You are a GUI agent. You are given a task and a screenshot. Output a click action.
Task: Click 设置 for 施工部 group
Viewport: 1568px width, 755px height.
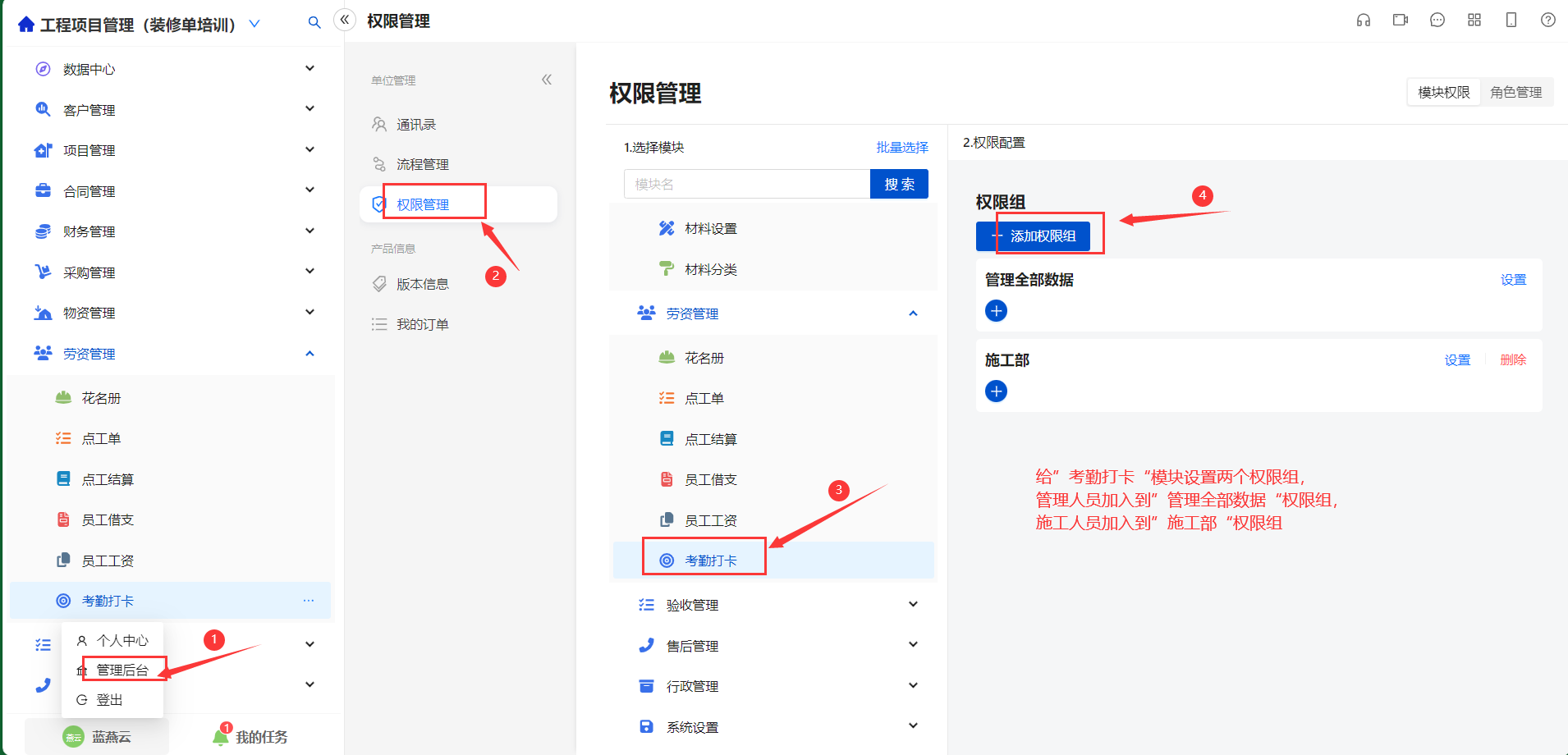(x=1457, y=360)
